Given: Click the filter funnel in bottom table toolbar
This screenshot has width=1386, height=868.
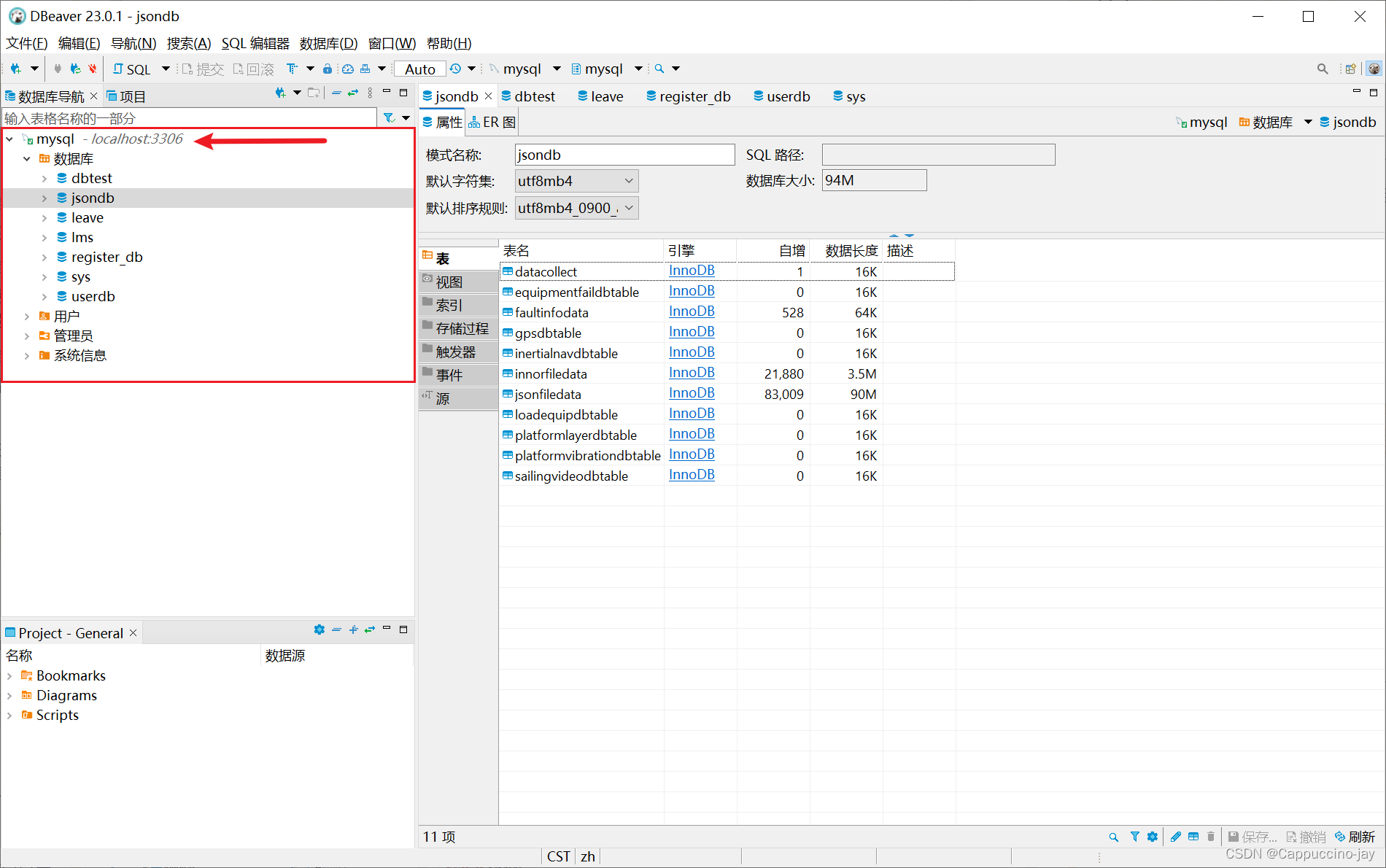Looking at the screenshot, I should [1135, 837].
